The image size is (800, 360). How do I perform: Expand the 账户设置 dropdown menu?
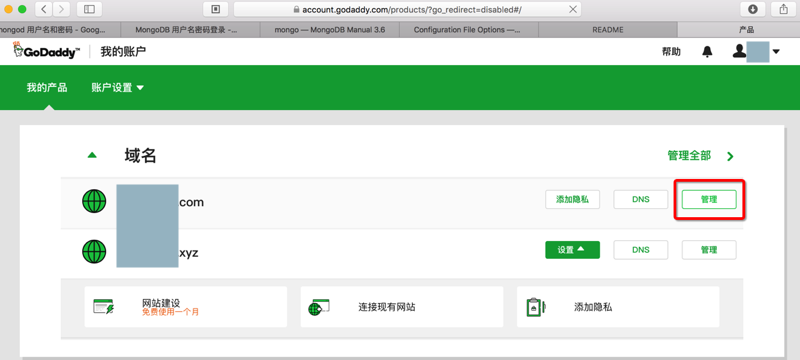(117, 88)
